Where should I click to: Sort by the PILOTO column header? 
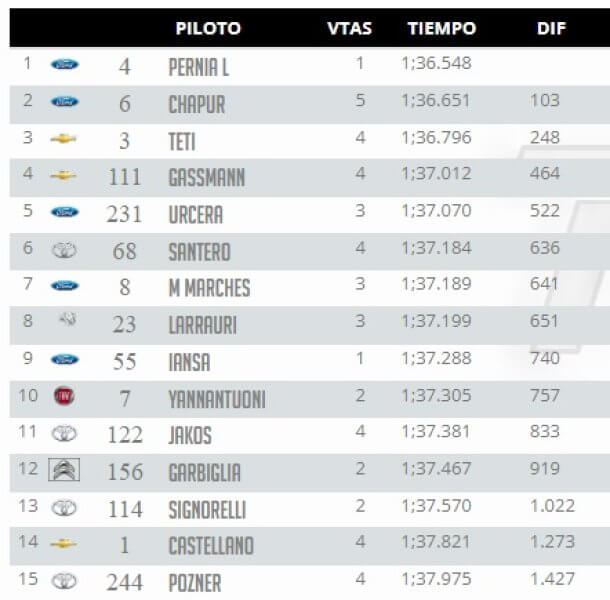coord(208,28)
